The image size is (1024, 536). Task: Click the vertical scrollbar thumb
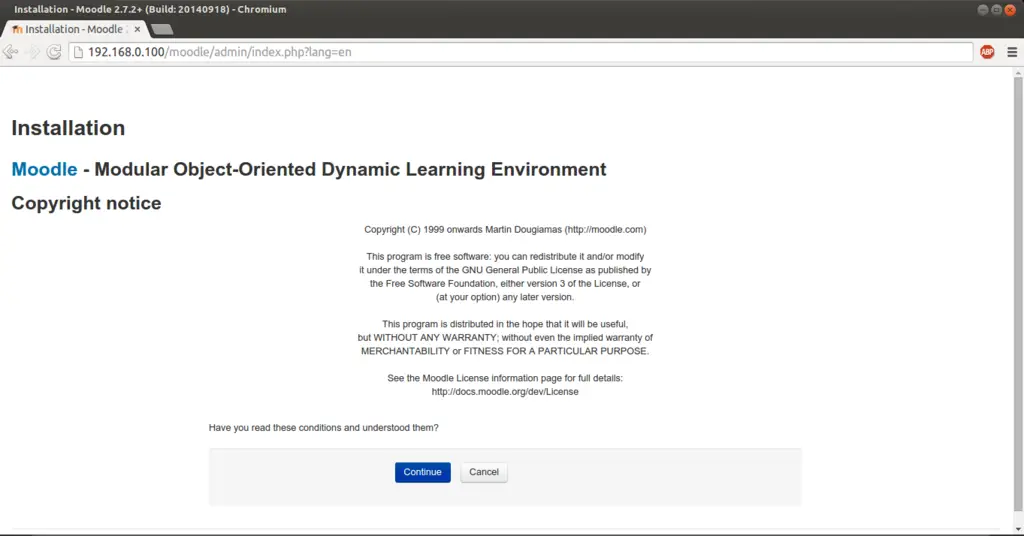[1017, 294]
